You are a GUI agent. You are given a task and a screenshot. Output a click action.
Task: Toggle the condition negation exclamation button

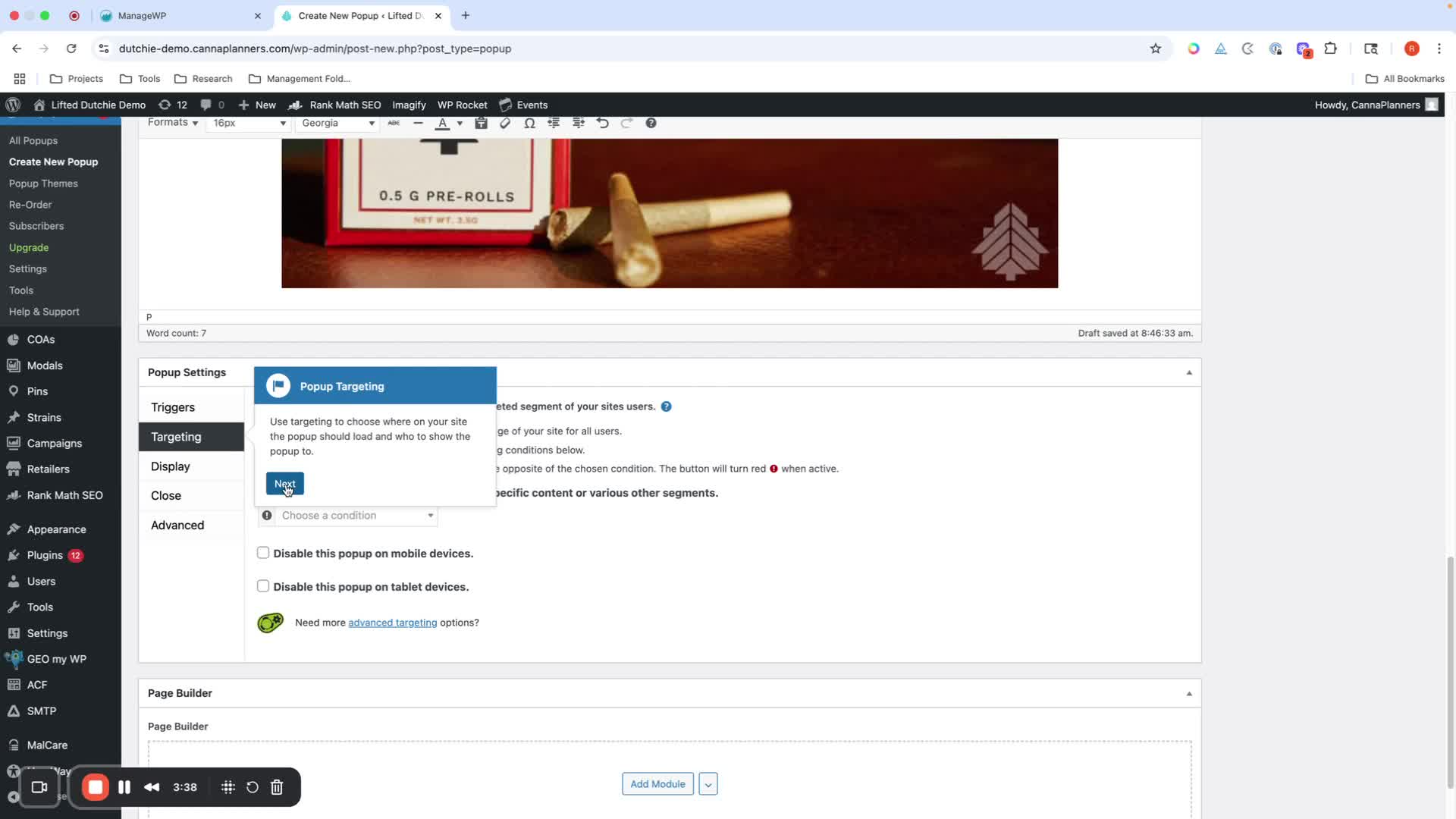[x=267, y=516]
